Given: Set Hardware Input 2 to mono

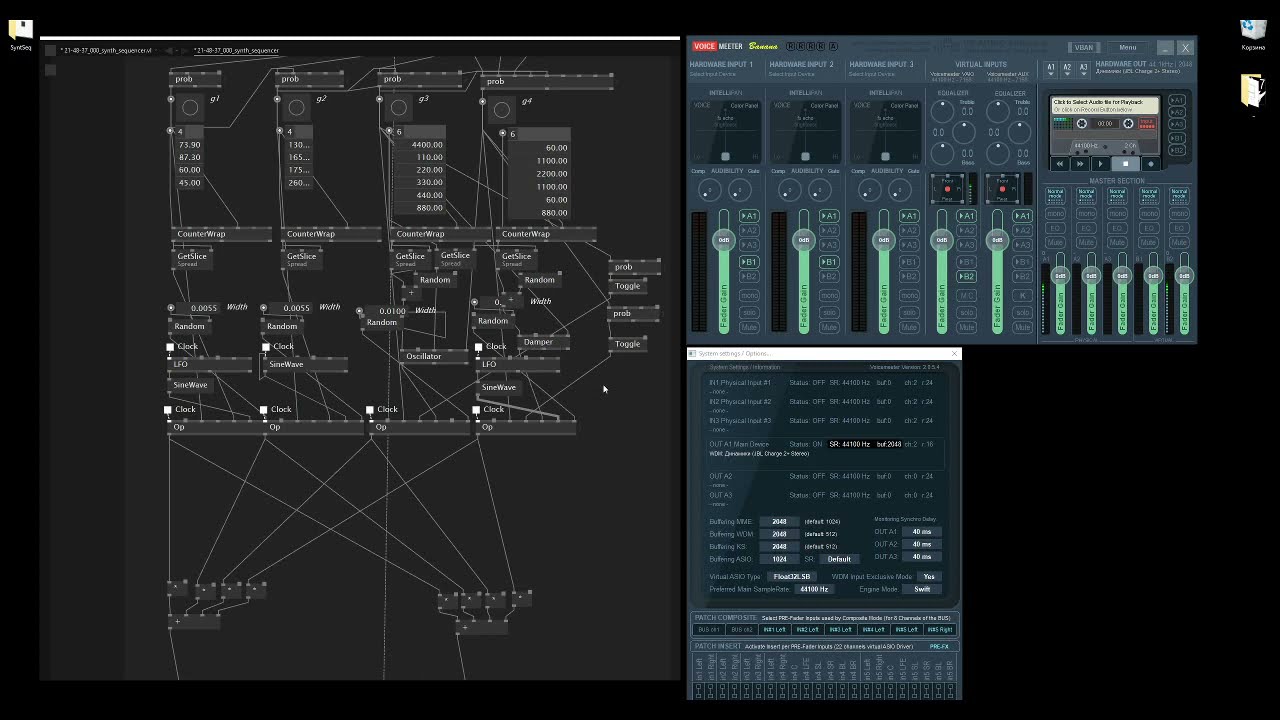Looking at the screenshot, I should tap(829, 295).
